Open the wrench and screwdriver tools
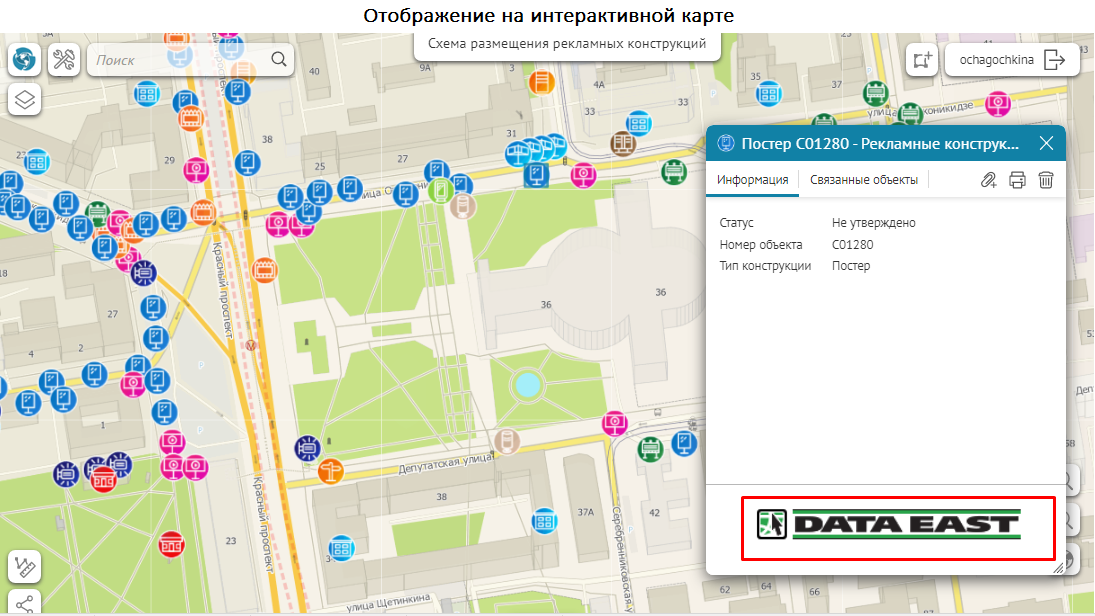The image size is (1095, 616). (x=64, y=60)
